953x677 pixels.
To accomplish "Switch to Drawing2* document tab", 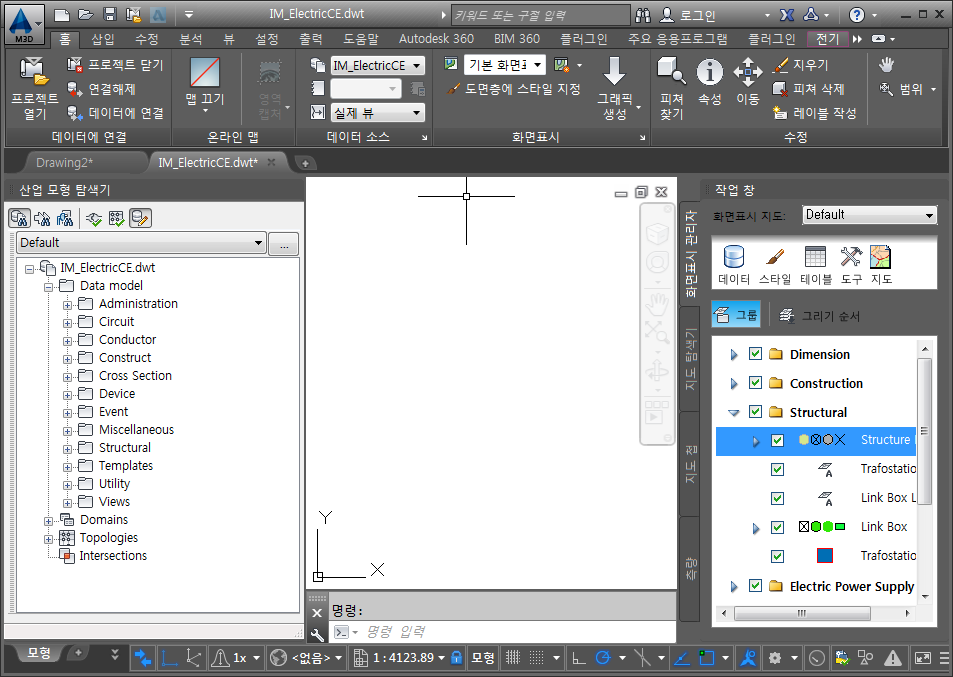I will tap(64, 163).
